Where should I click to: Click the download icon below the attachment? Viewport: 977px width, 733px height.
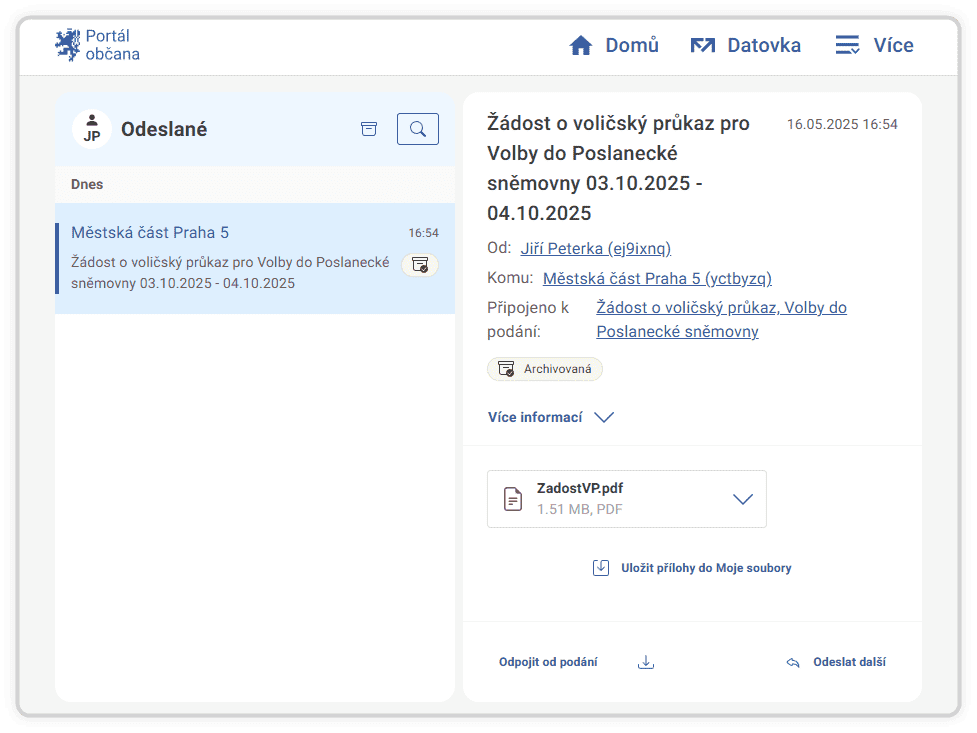click(x=646, y=662)
